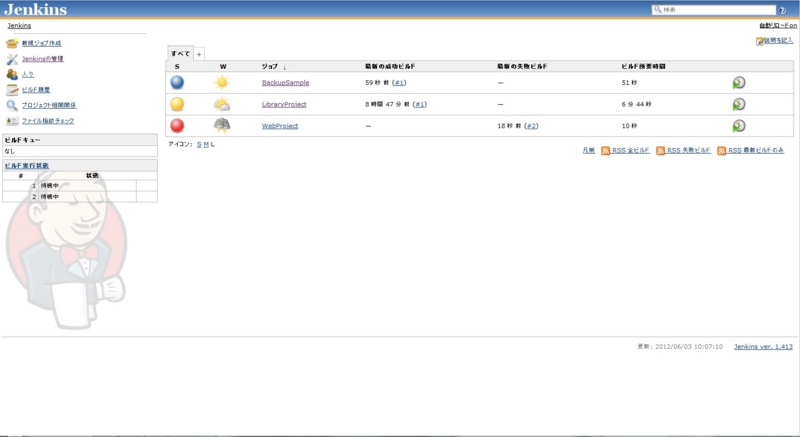Click inside the search (検索) input box

click(714, 10)
